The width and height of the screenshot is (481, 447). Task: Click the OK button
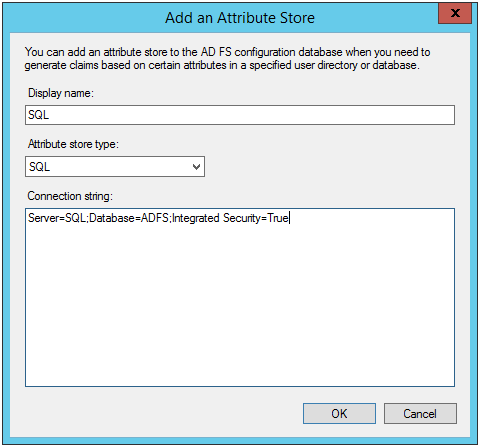click(x=339, y=413)
